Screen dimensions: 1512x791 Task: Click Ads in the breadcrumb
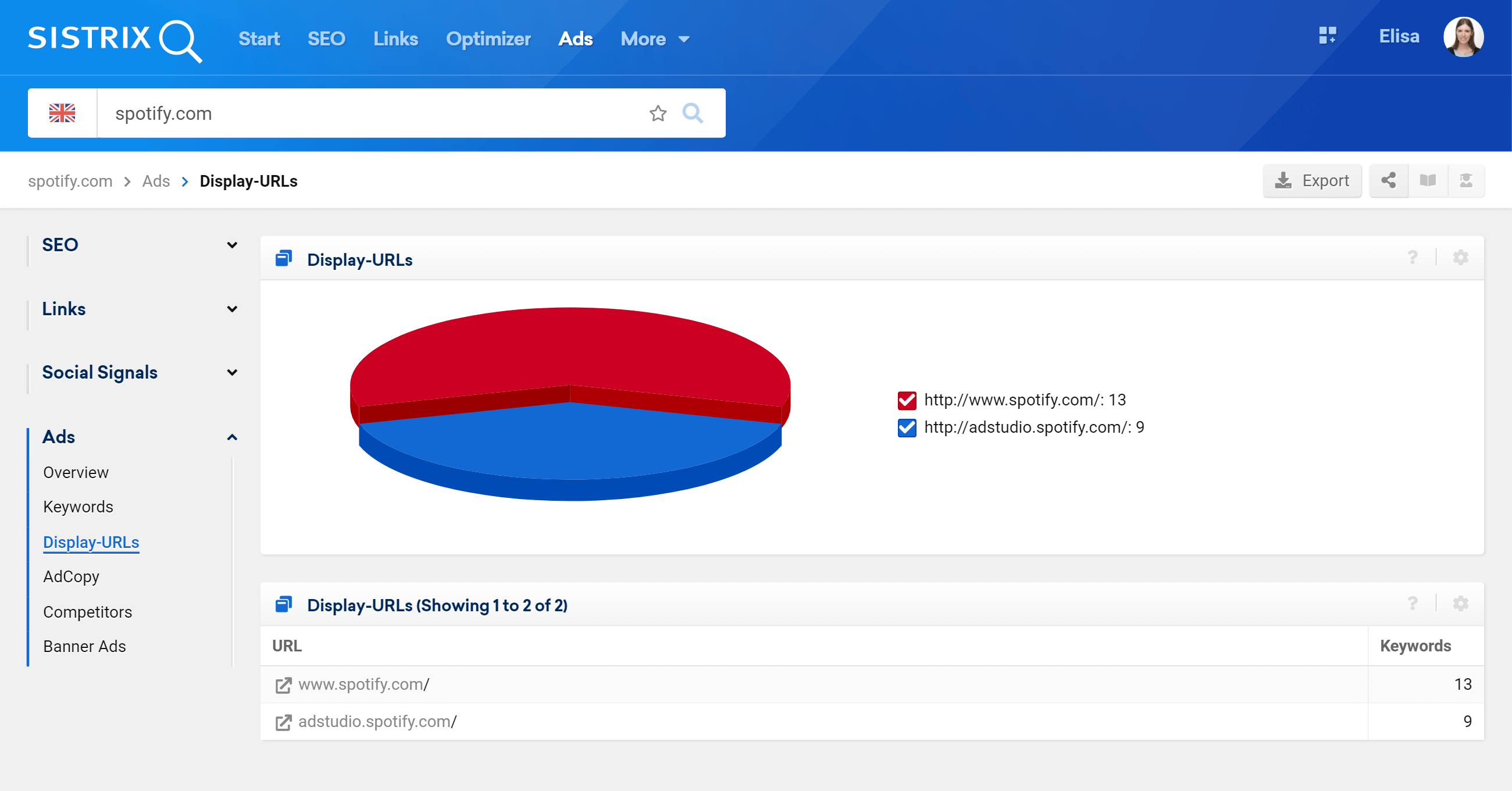click(x=155, y=181)
